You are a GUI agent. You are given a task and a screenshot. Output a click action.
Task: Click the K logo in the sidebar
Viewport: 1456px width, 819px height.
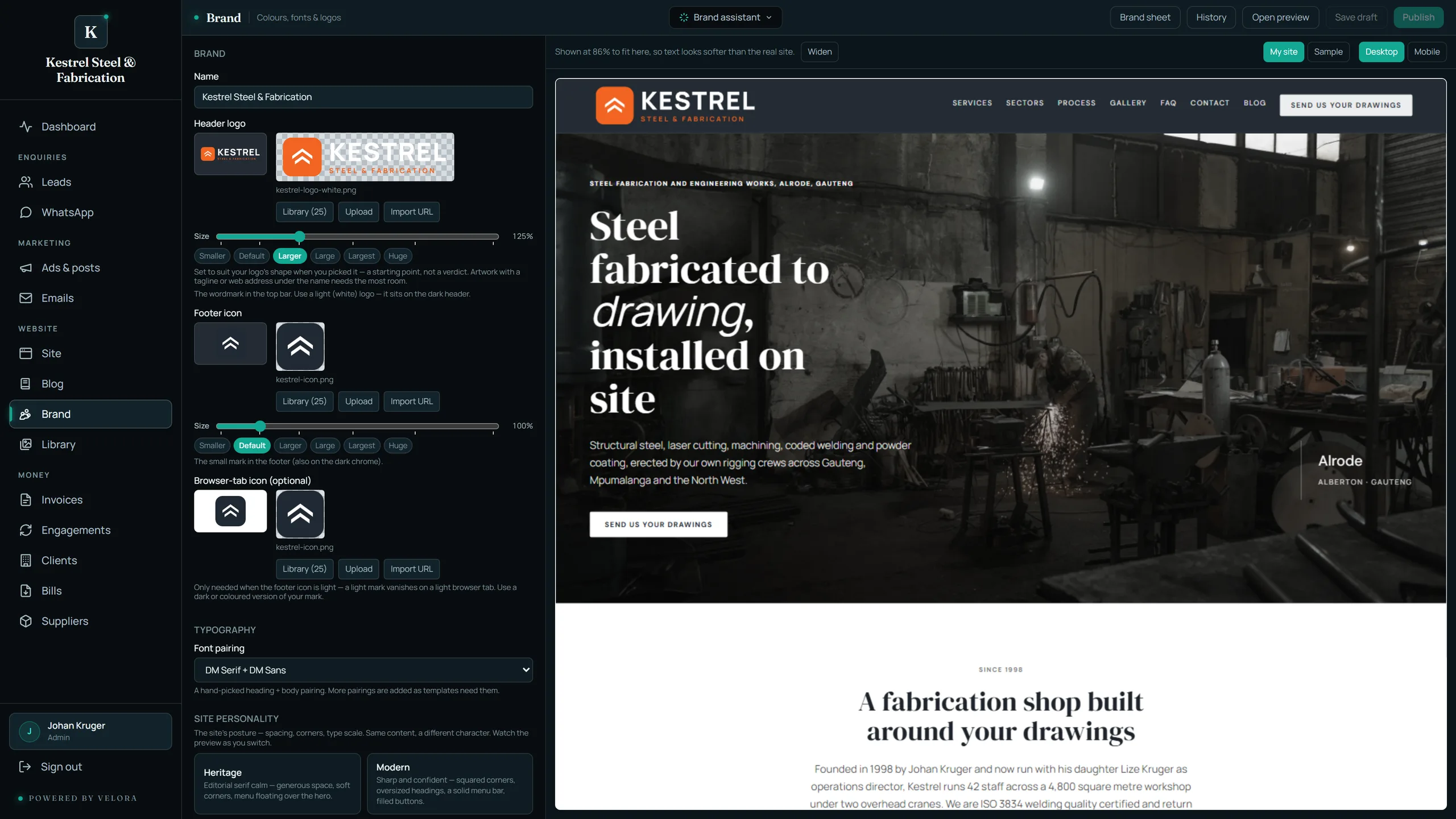coord(91,32)
